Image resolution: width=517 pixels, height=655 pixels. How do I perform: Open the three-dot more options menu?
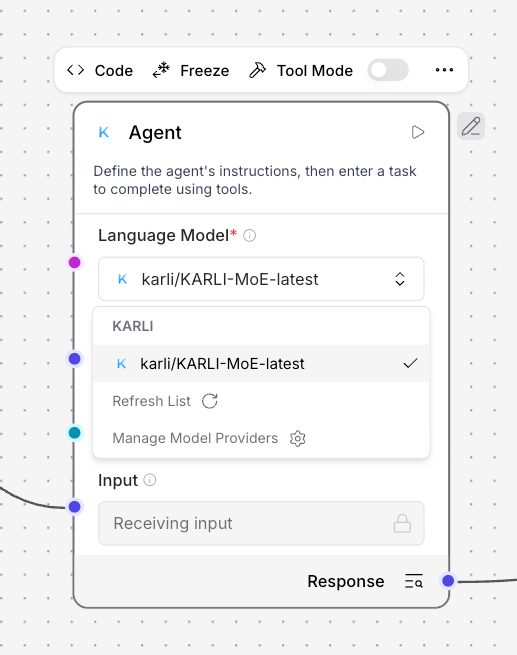pos(444,70)
